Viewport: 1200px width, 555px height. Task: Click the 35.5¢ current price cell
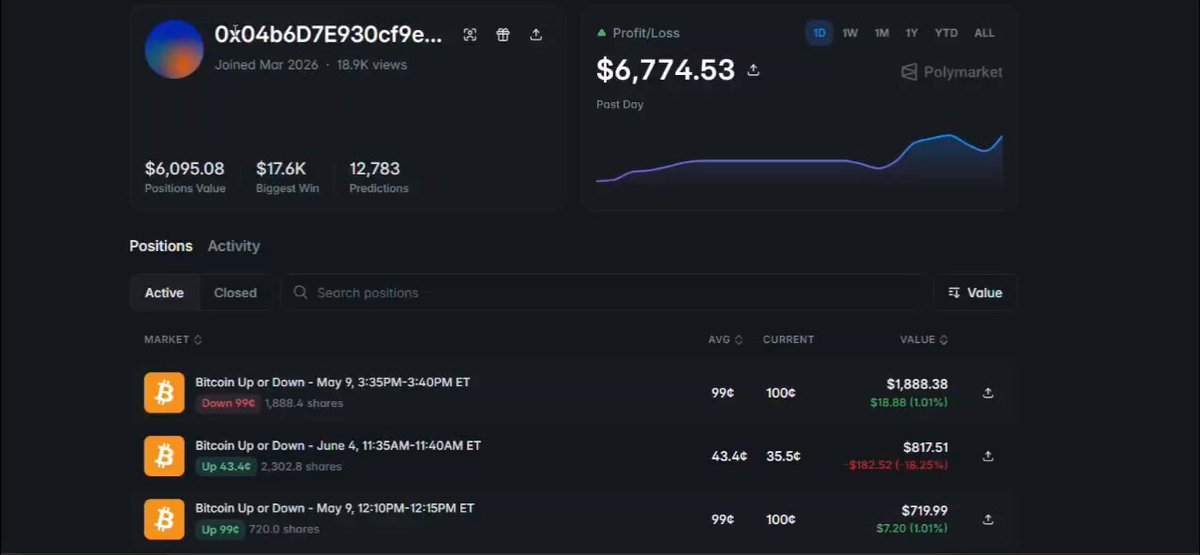[x=783, y=456]
